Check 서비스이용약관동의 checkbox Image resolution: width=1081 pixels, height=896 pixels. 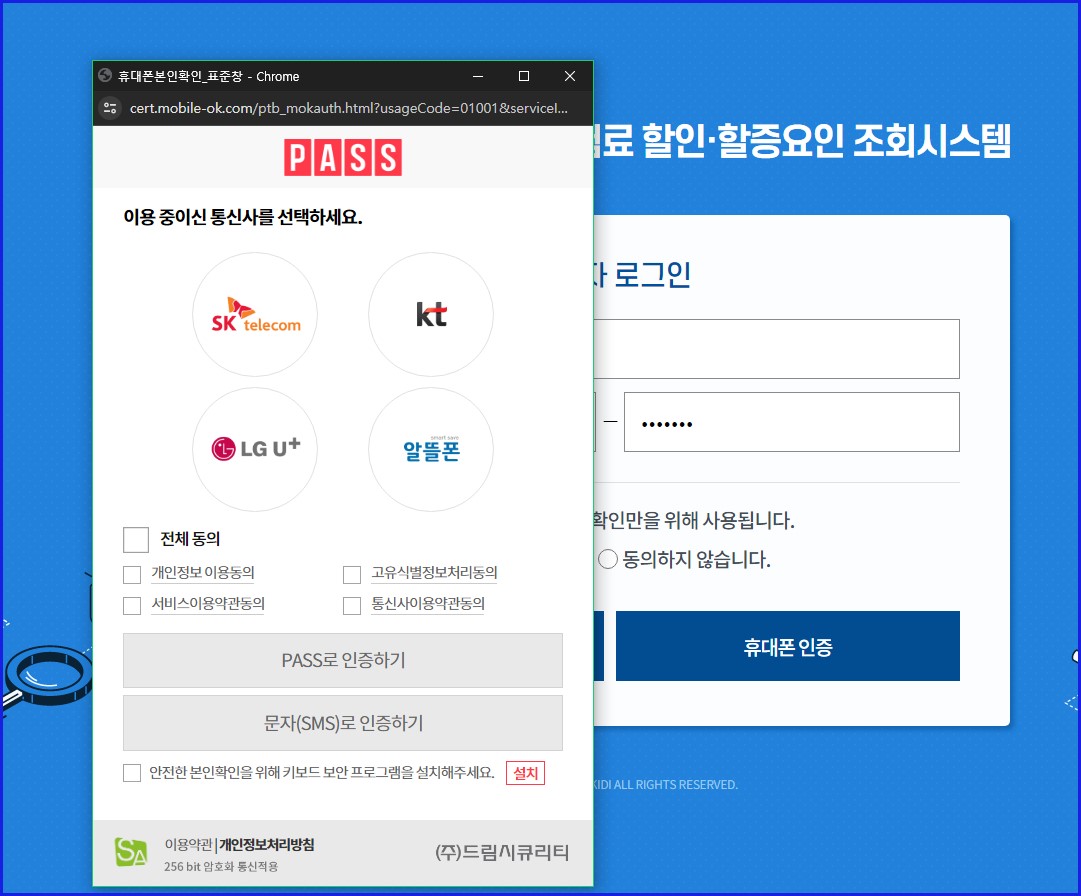132,606
